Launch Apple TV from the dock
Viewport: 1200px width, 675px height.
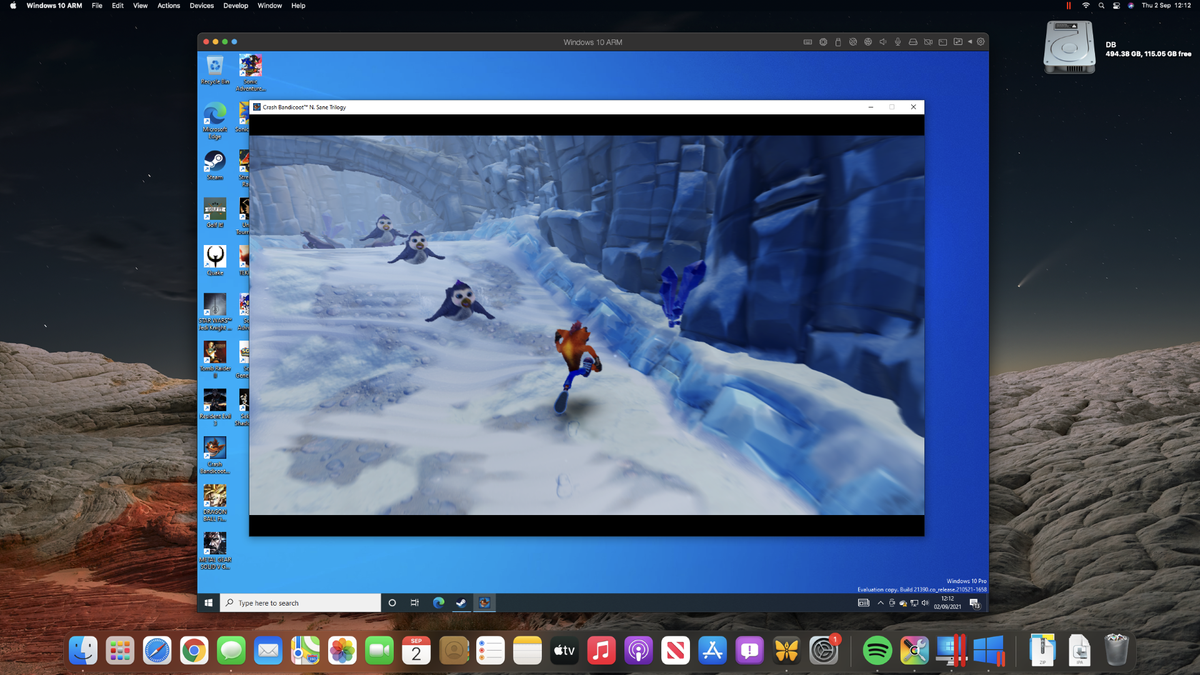coord(564,651)
